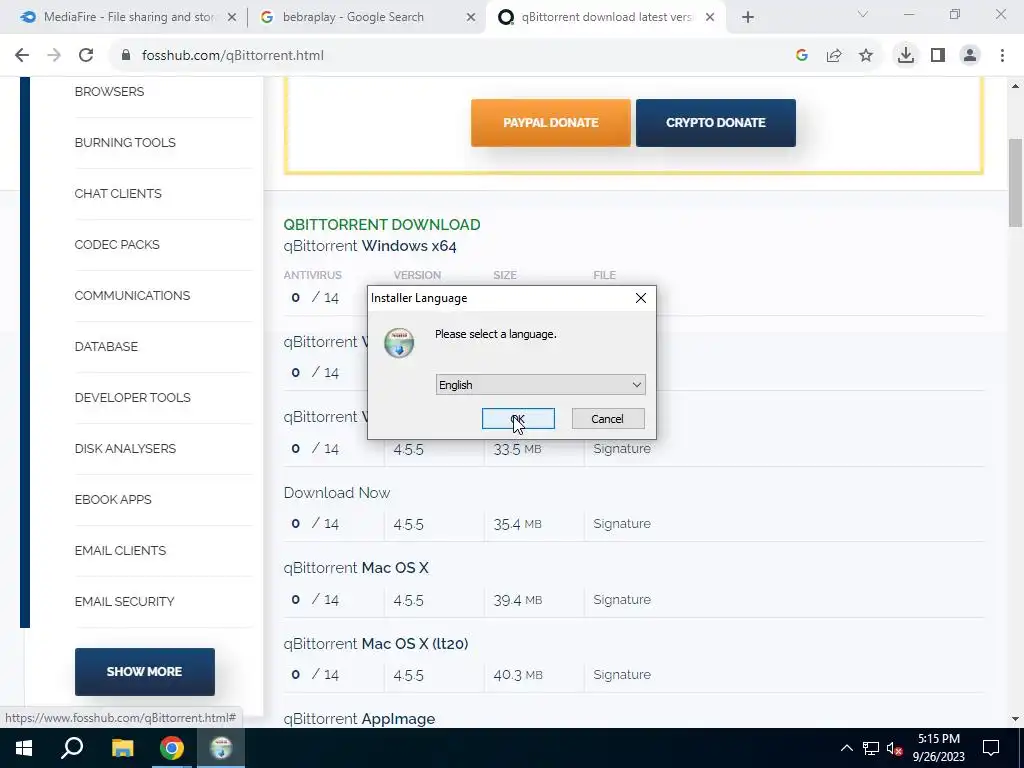Screen dimensions: 1024x768
Task: View site information lock icon
Action: [x=126, y=56]
